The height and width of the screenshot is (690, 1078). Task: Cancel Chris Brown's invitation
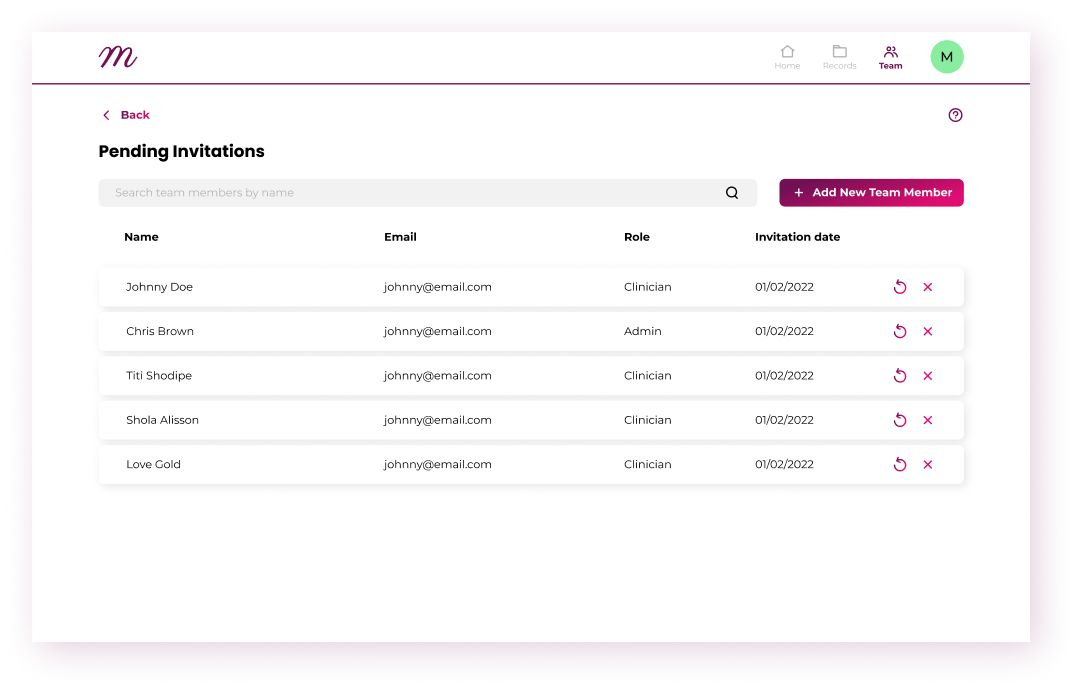pyautogui.click(x=927, y=331)
